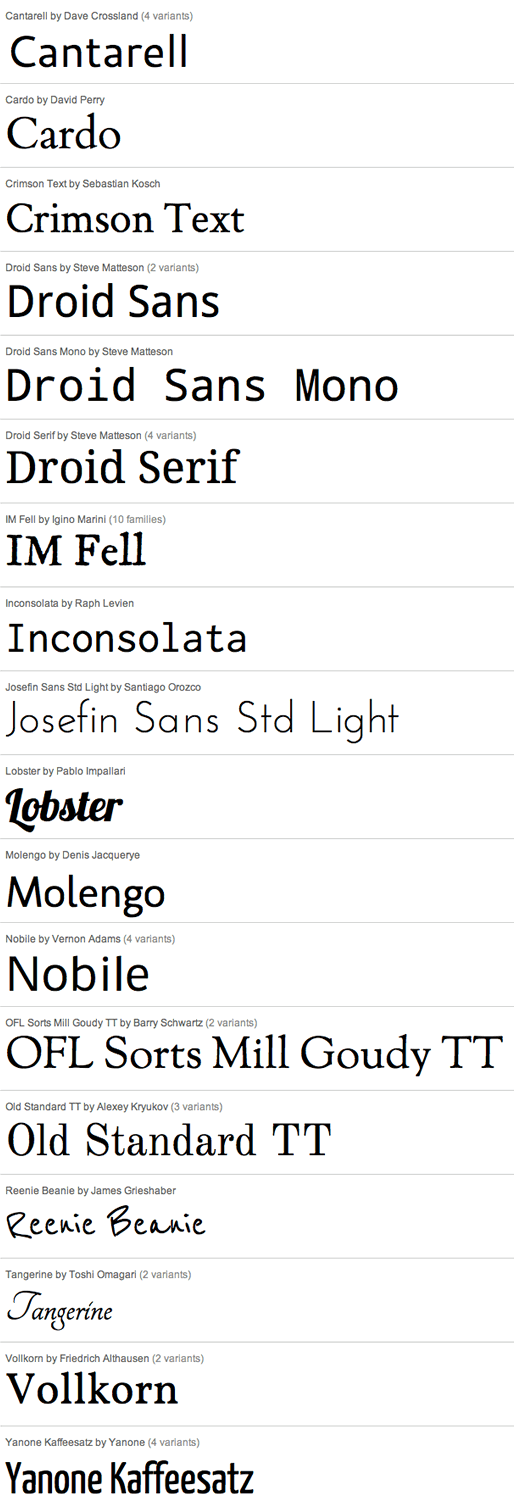514x1494 pixels.
Task: Choose Josefin Sans Std Light preview
Action: point(203,720)
